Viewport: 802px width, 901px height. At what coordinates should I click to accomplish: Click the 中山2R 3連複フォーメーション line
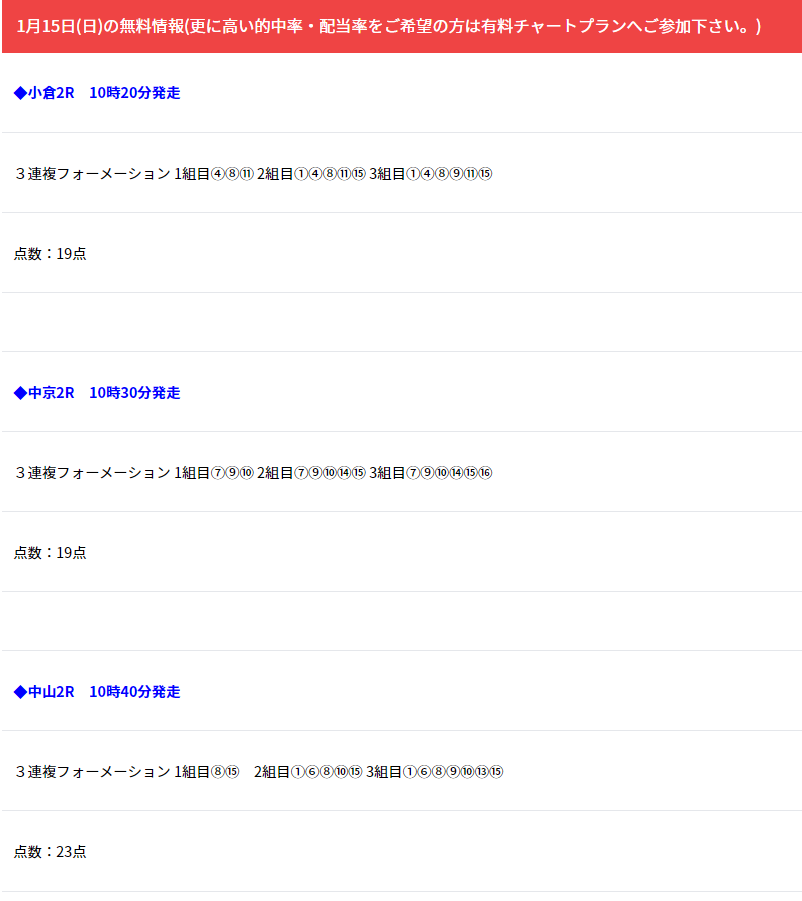click(259, 772)
